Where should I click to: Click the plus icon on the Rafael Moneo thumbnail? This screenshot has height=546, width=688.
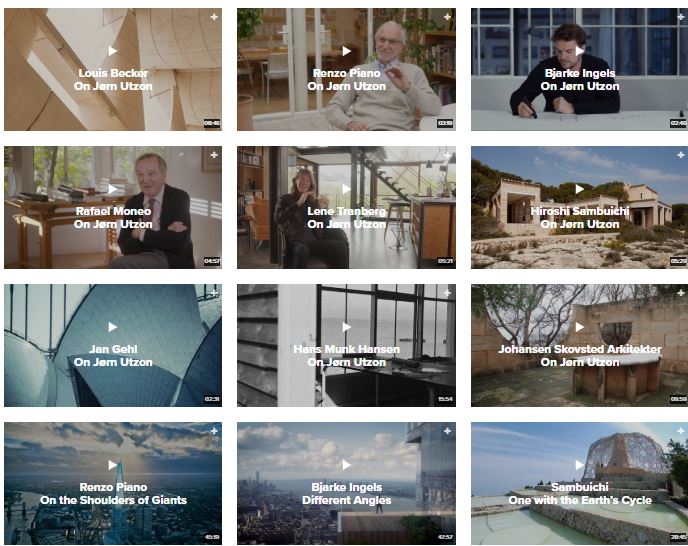point(214,155)
